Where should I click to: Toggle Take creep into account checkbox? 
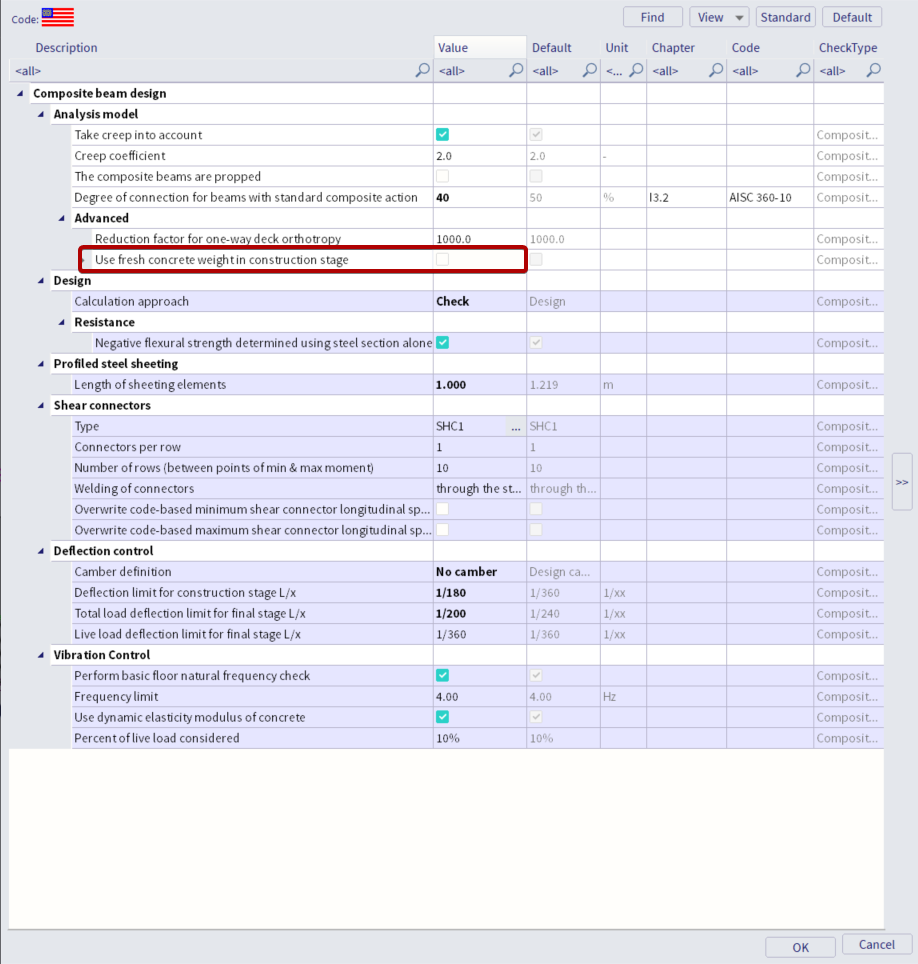tap(442, 135)
